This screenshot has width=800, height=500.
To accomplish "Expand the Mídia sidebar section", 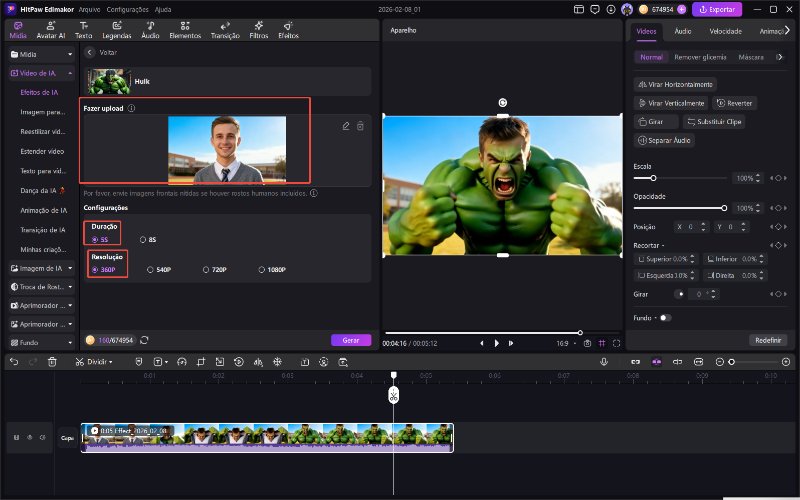I will (42, 54).
